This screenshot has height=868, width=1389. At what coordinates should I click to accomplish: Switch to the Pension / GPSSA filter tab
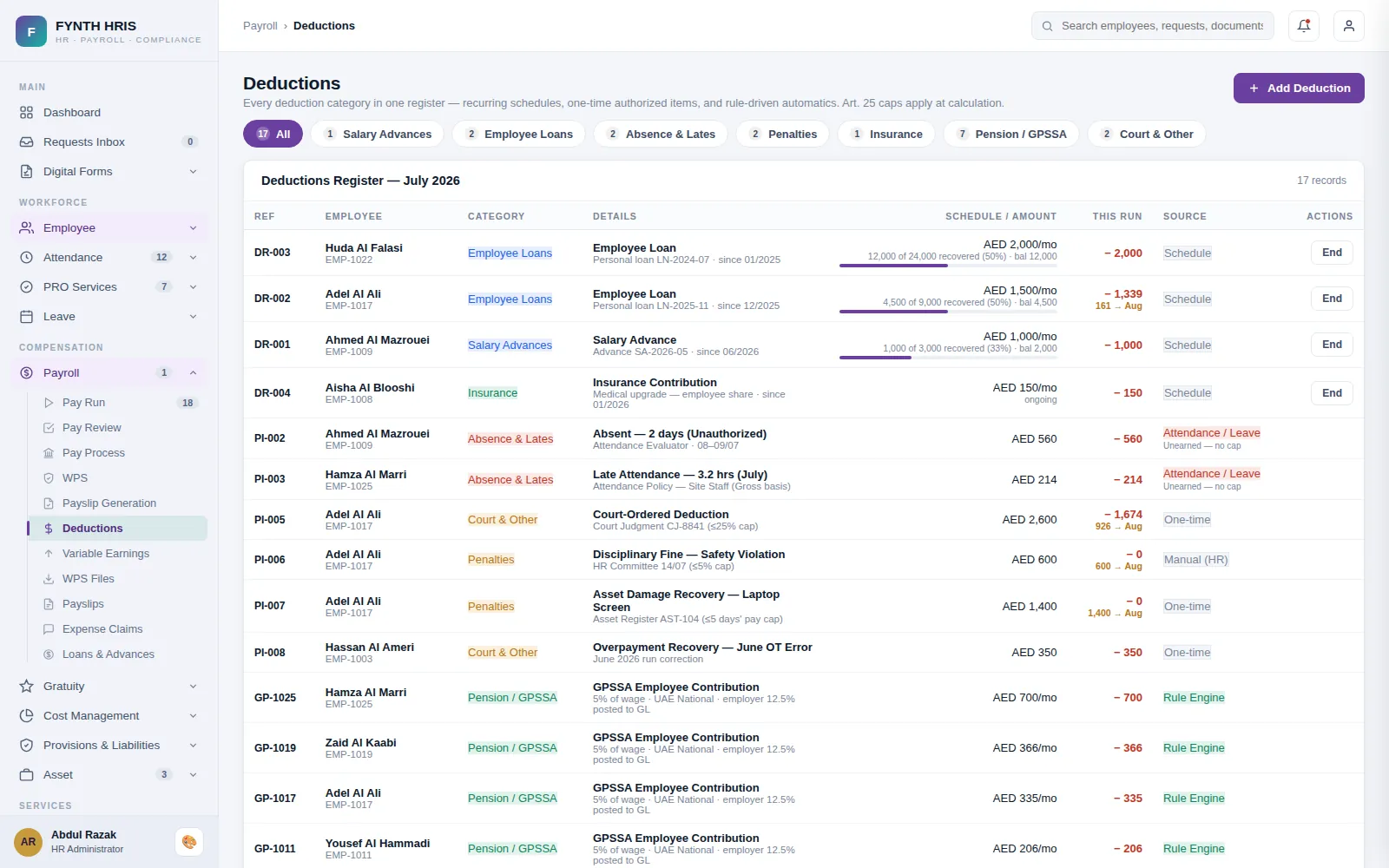1011,135
